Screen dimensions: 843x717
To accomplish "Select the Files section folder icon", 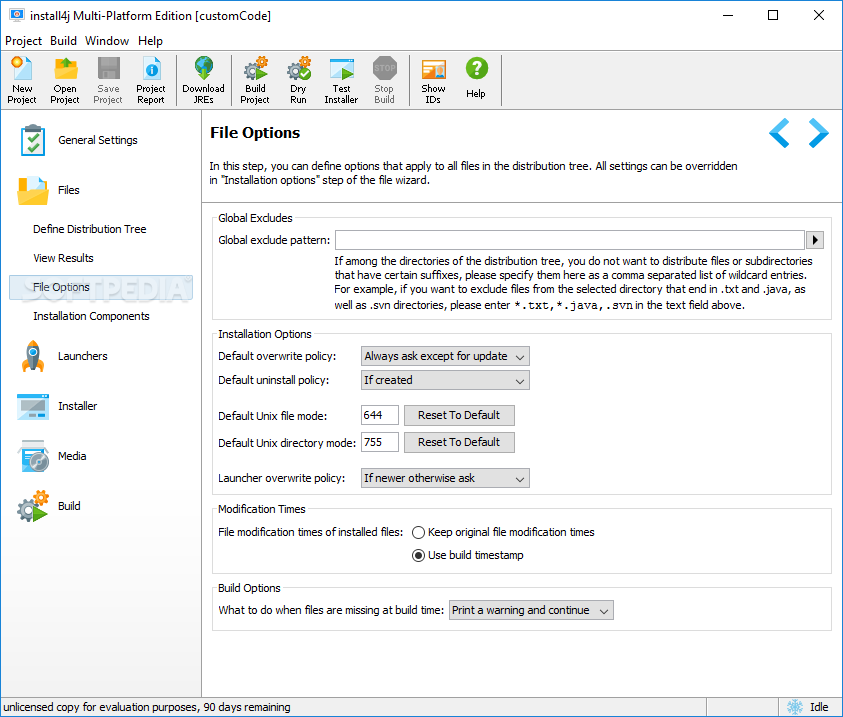I will [x=33, y=190].
